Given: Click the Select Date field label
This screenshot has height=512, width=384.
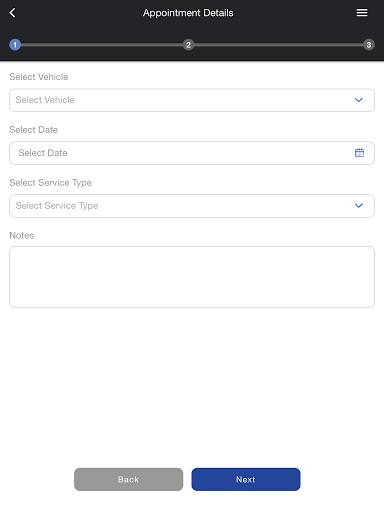Looking at the screenshot, I should (x=34, y=130).
